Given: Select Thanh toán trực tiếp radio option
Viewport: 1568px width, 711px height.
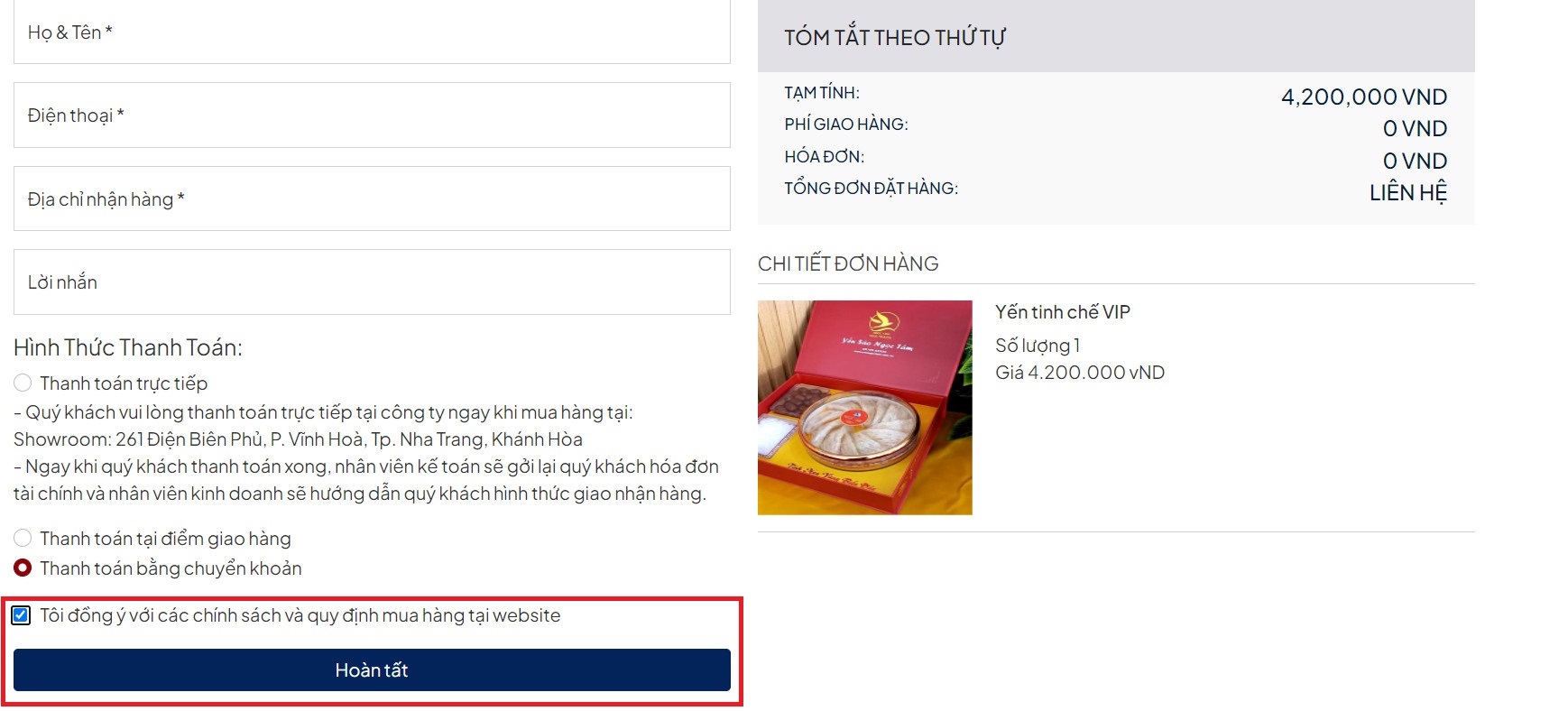Looking at the screenshot, I should pos(23,383).
